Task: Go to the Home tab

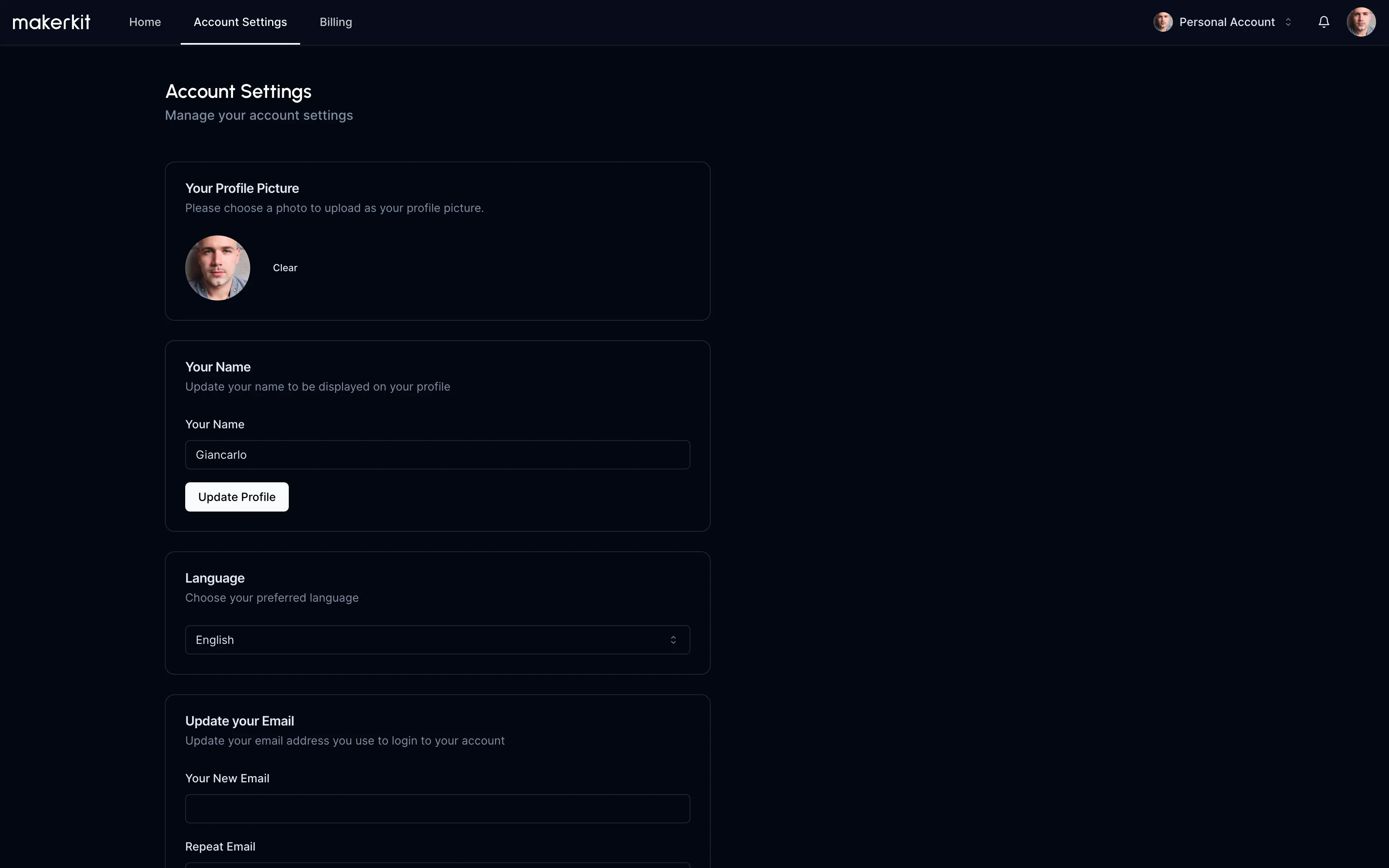Action: point(145,22)
